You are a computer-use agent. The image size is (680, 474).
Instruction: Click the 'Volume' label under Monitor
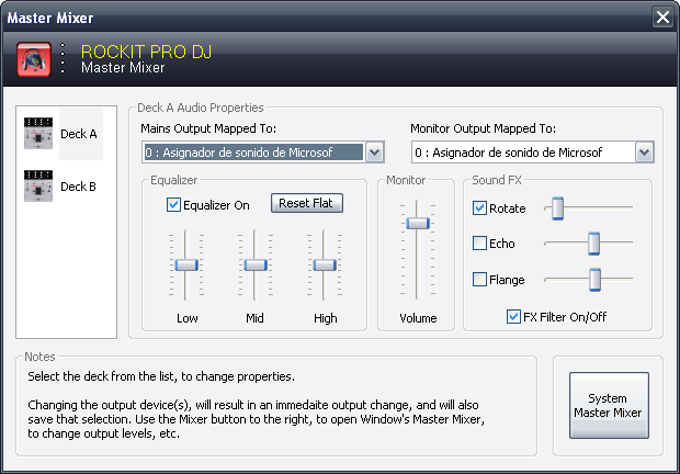pyautogui.click(x=418, y=318)
